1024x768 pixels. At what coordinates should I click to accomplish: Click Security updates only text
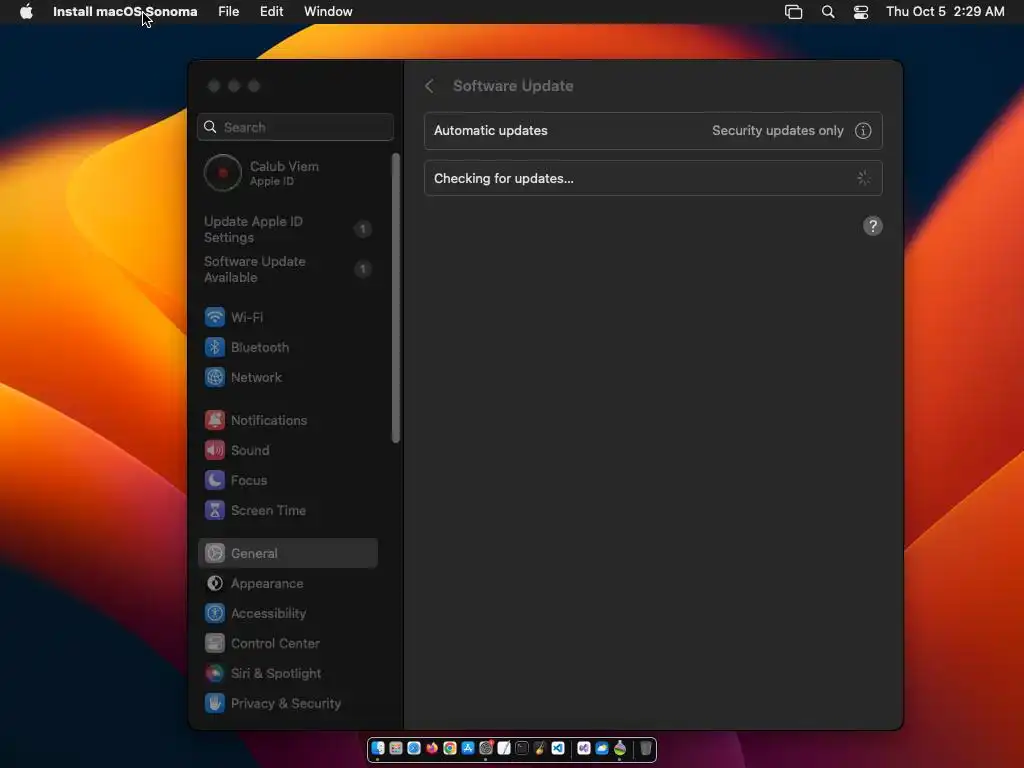pos(778,131)
